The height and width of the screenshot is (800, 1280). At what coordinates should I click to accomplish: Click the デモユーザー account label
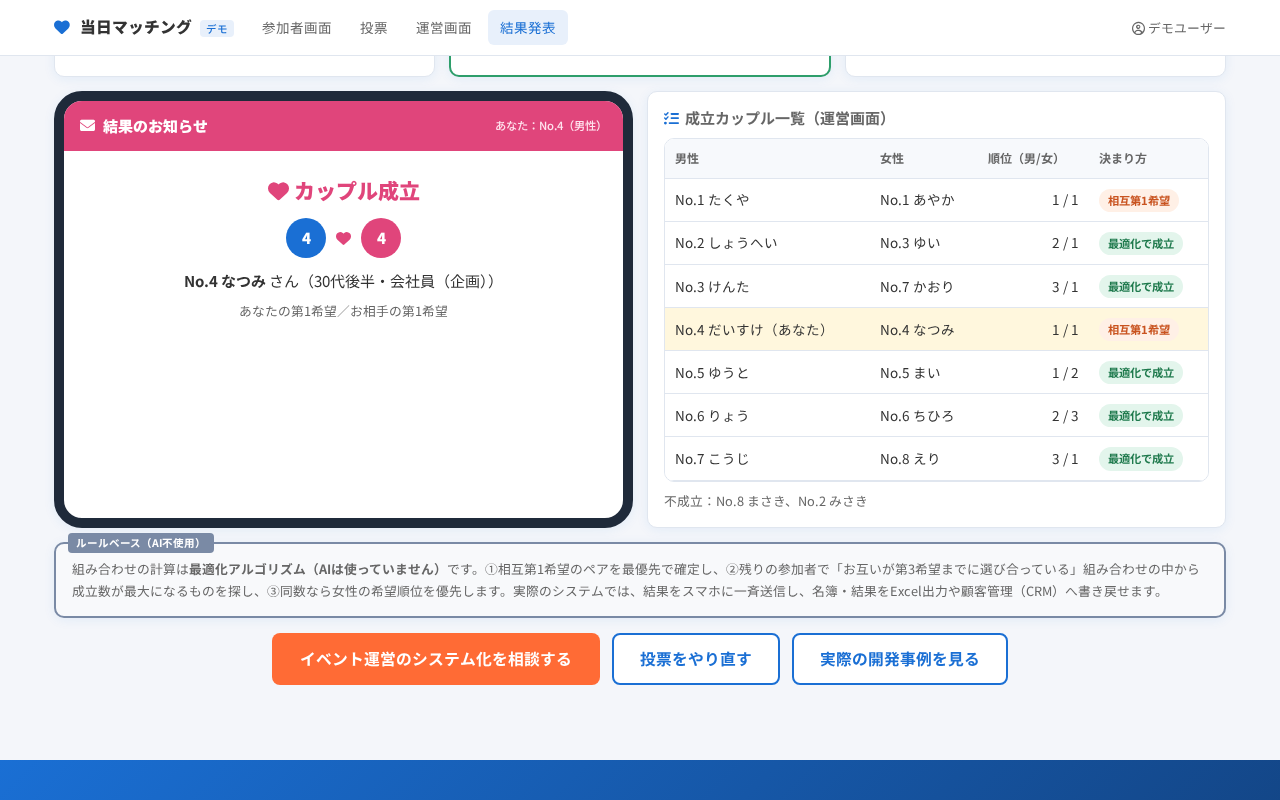[x=1187, y=28]
